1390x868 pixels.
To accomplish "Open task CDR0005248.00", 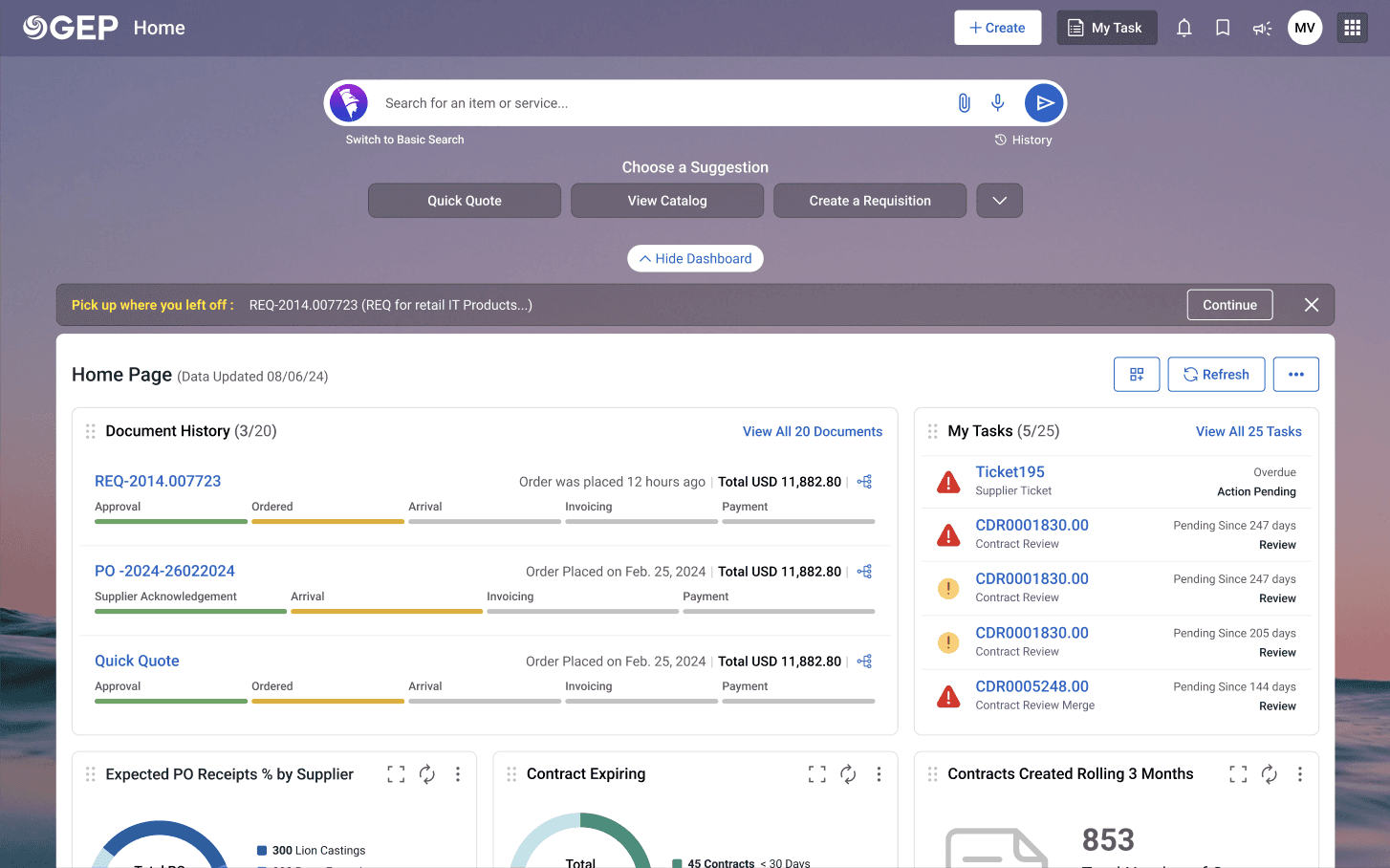I will pos(1032,686).
